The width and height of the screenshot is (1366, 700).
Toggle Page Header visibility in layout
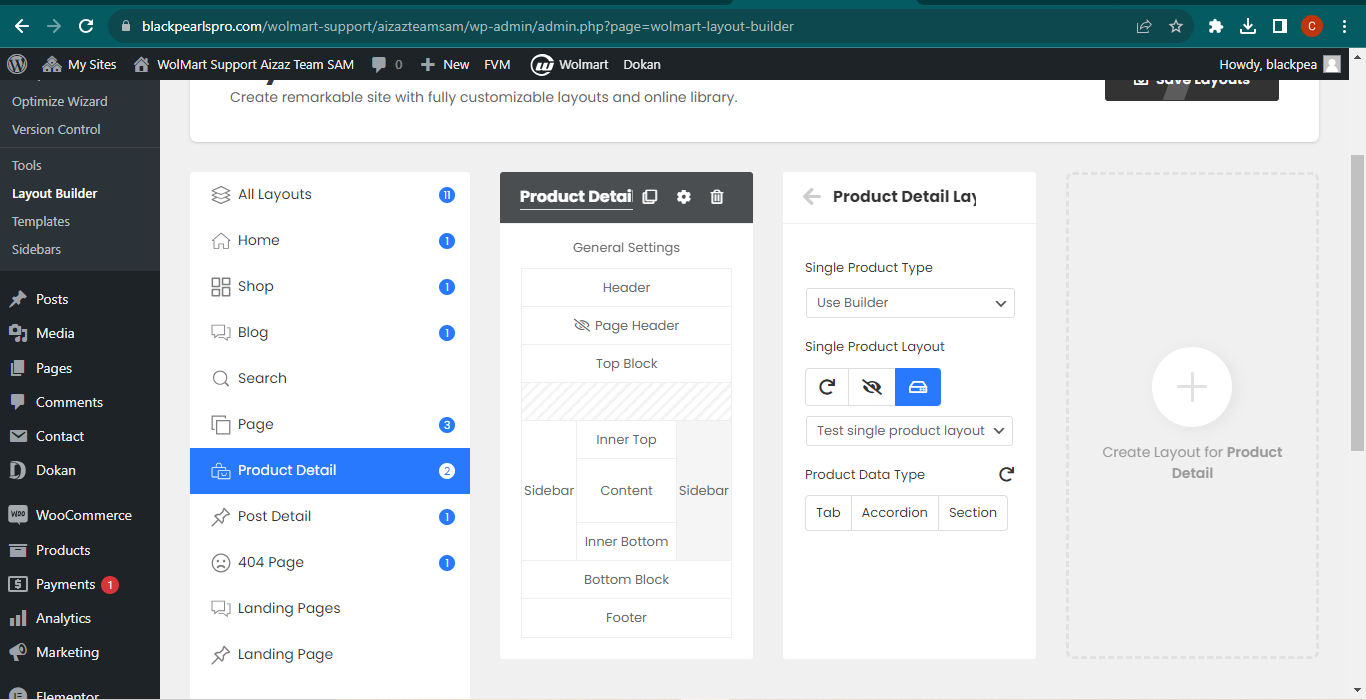click(582, 326)
